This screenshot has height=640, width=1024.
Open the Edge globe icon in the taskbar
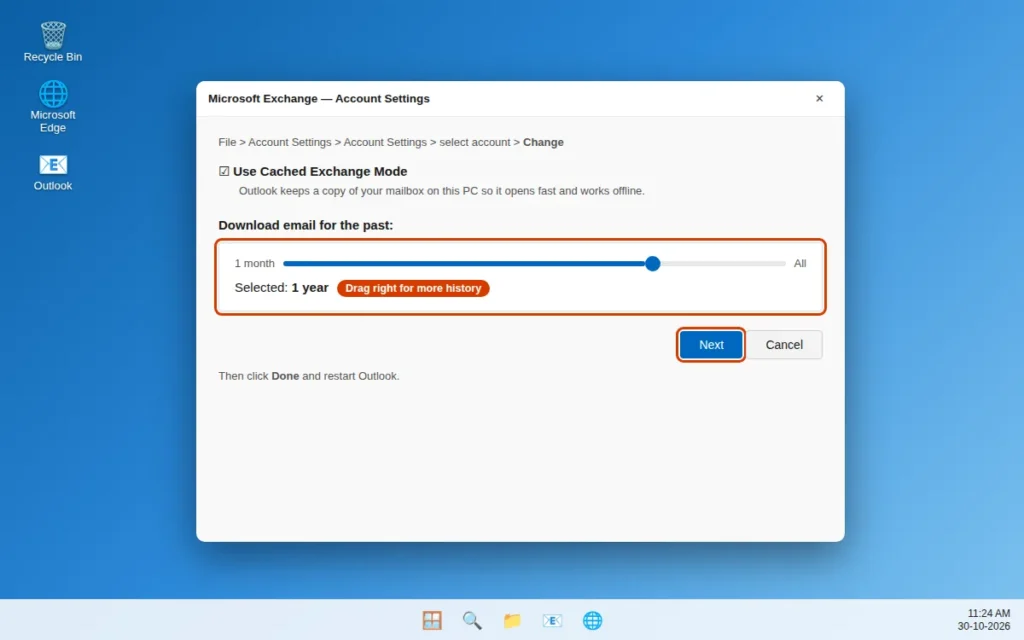592,620
